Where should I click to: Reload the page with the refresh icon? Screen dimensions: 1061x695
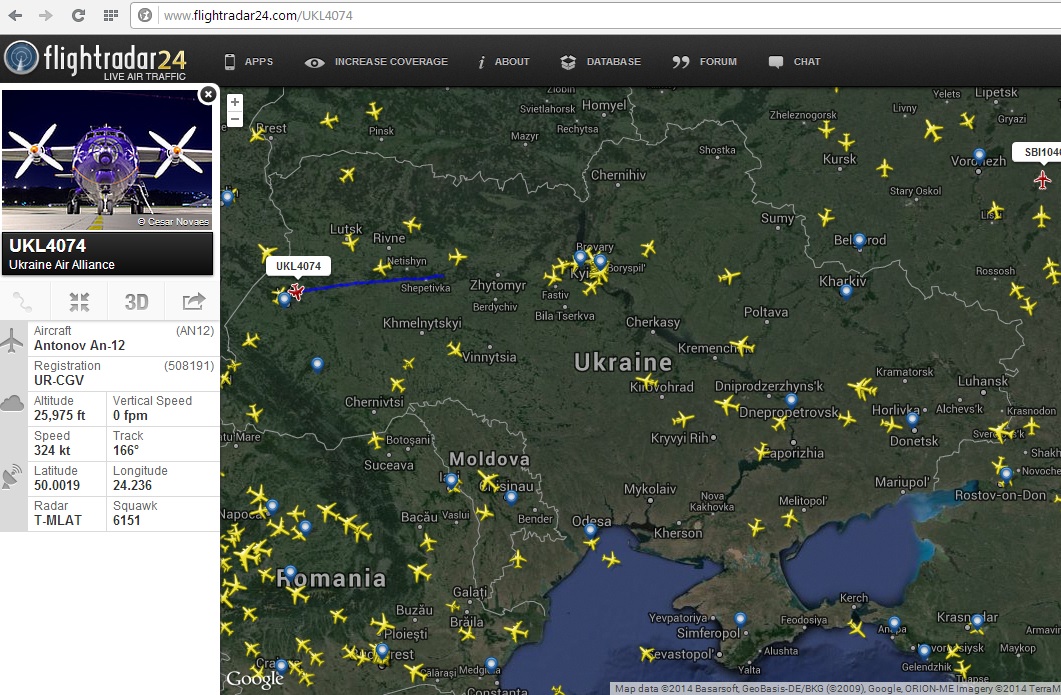[x=78, y=15]
